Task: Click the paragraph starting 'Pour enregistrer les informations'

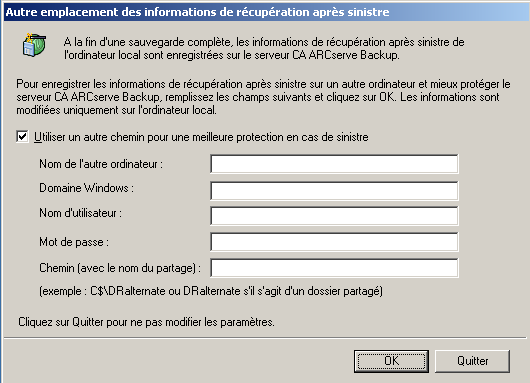Action: (x=263, y=97)
